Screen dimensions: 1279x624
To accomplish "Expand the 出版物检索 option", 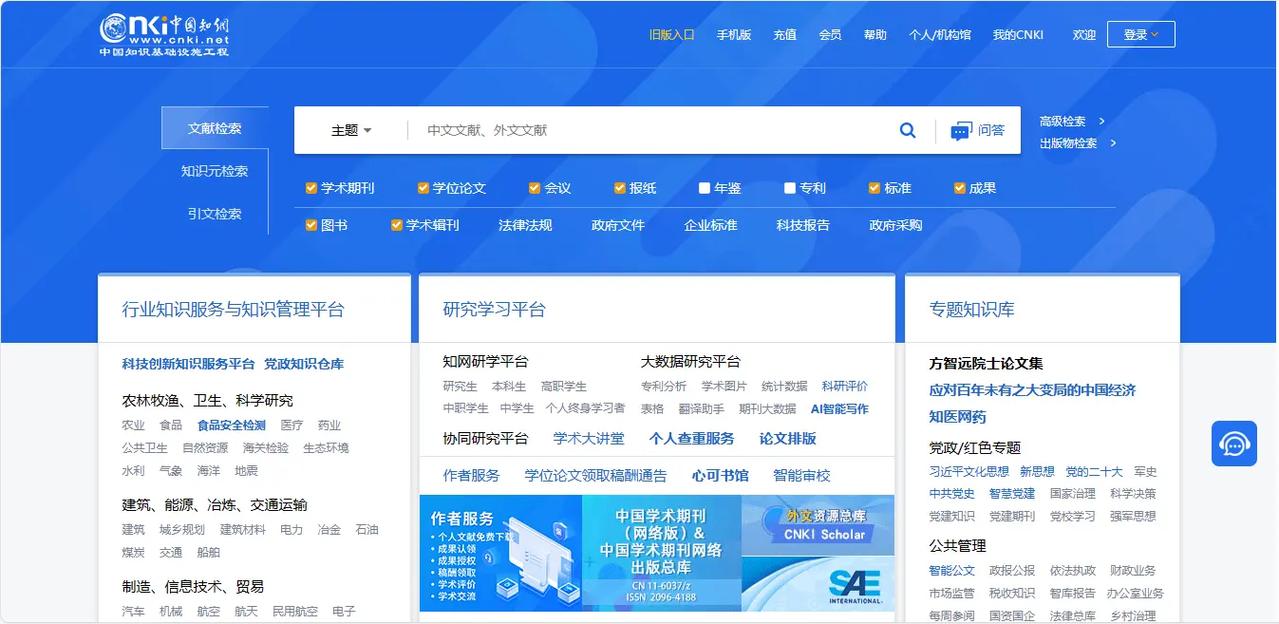I will [x=1067, y=145].
